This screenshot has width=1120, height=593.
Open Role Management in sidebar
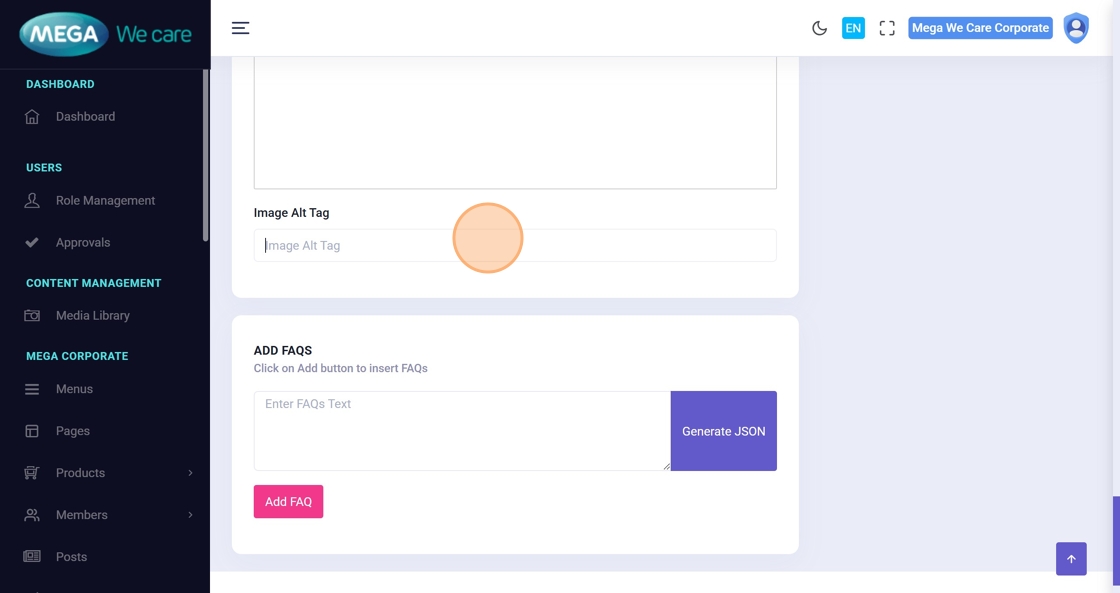coord(105,201)
